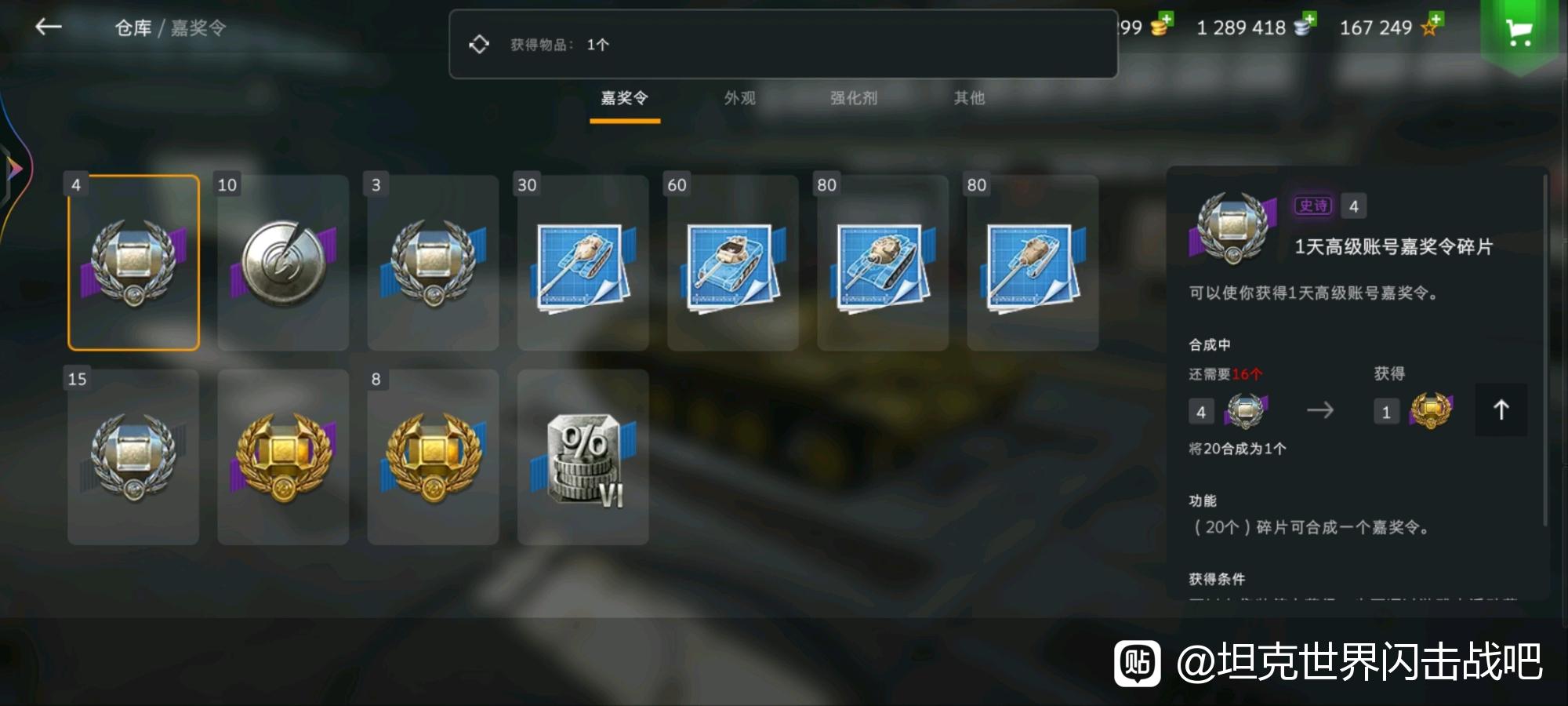Click the details panel scrollbar
The height and width of the screenshot is (706, 1568).
(1544, 351)
